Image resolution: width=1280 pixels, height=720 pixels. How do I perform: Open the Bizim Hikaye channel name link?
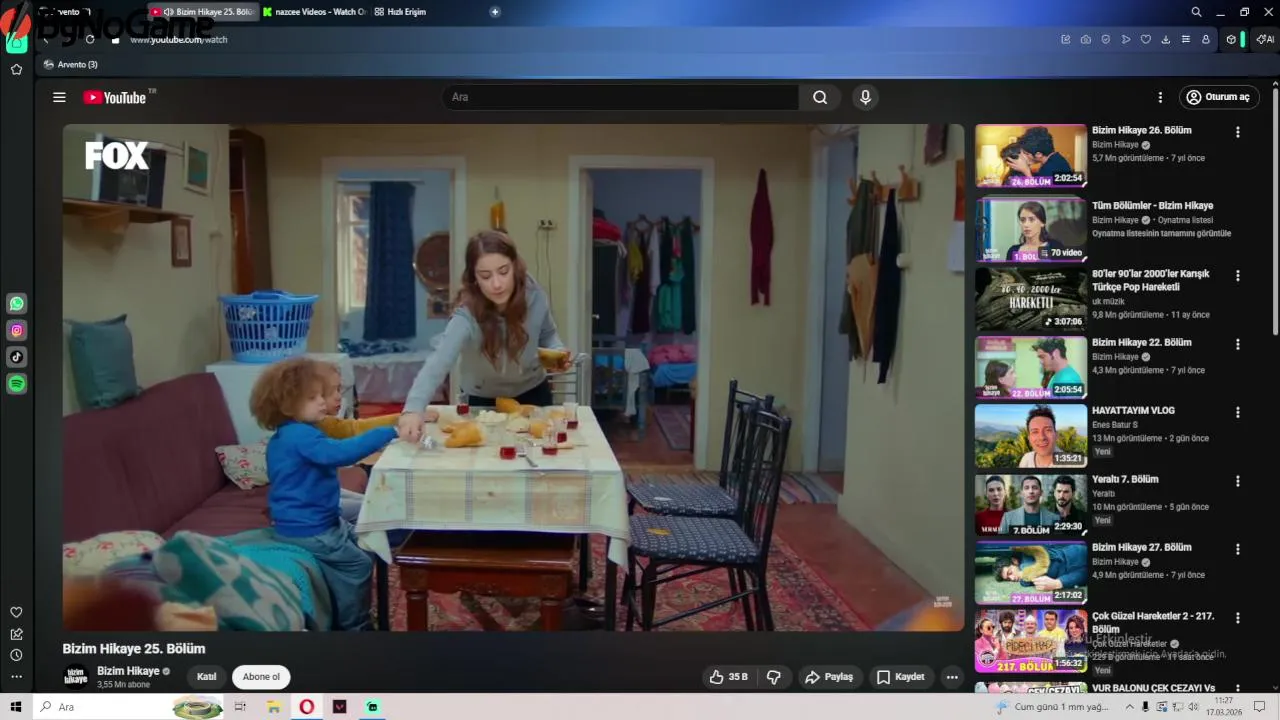tap(128, 671)
